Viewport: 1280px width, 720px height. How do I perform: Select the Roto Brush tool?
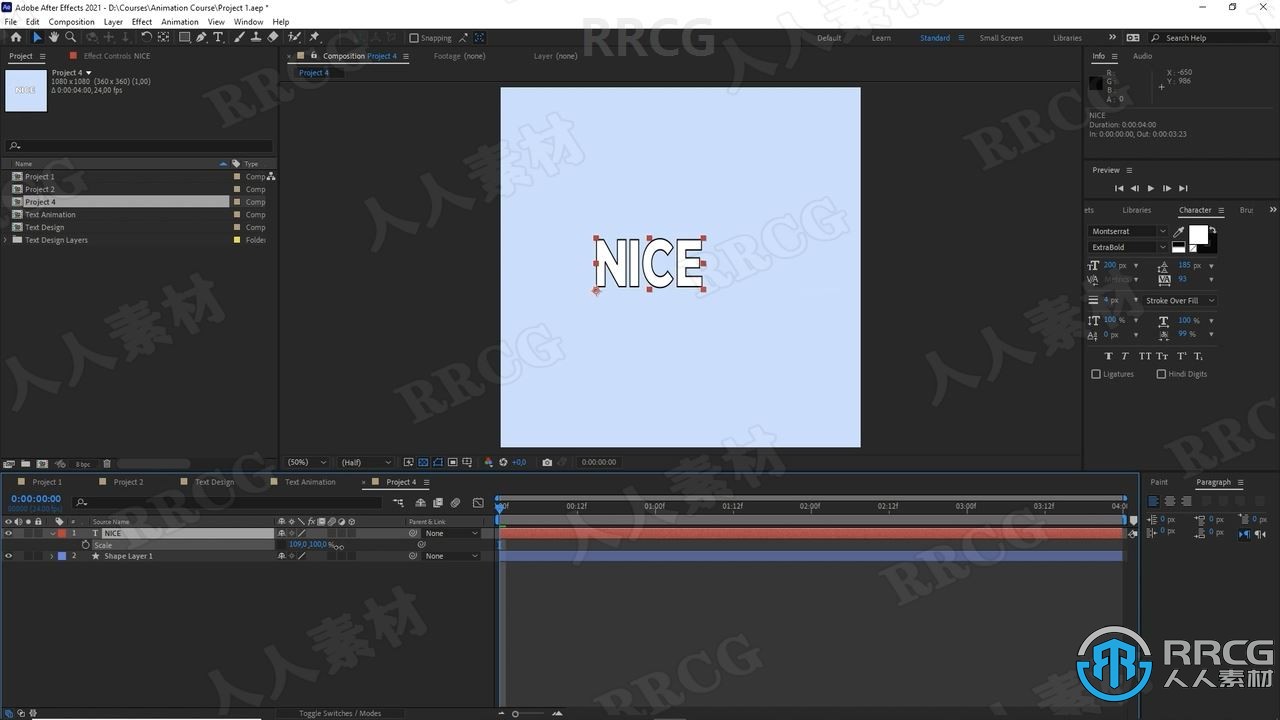tap(295, 37)
